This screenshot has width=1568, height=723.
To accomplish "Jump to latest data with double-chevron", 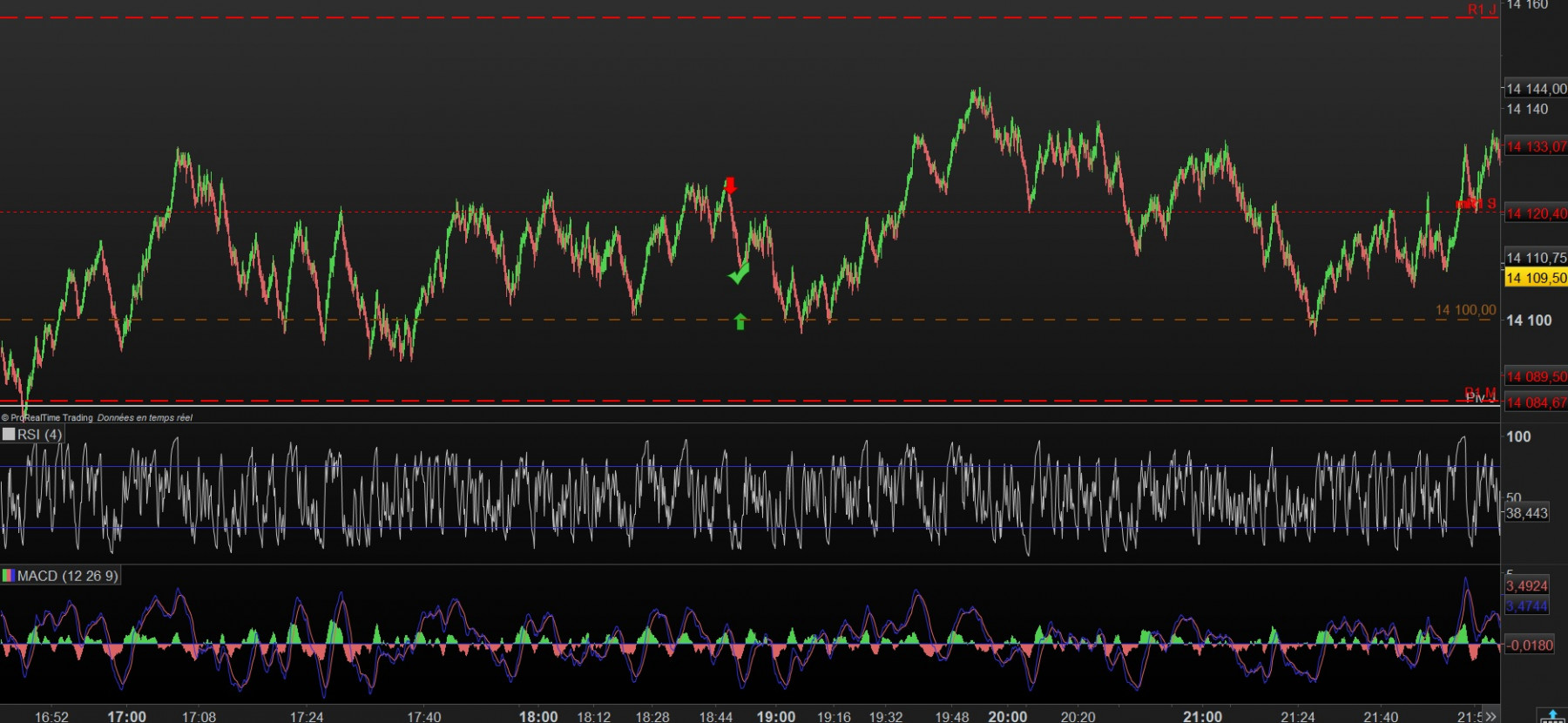I will pyautogui.click(x=1490, y=716).
